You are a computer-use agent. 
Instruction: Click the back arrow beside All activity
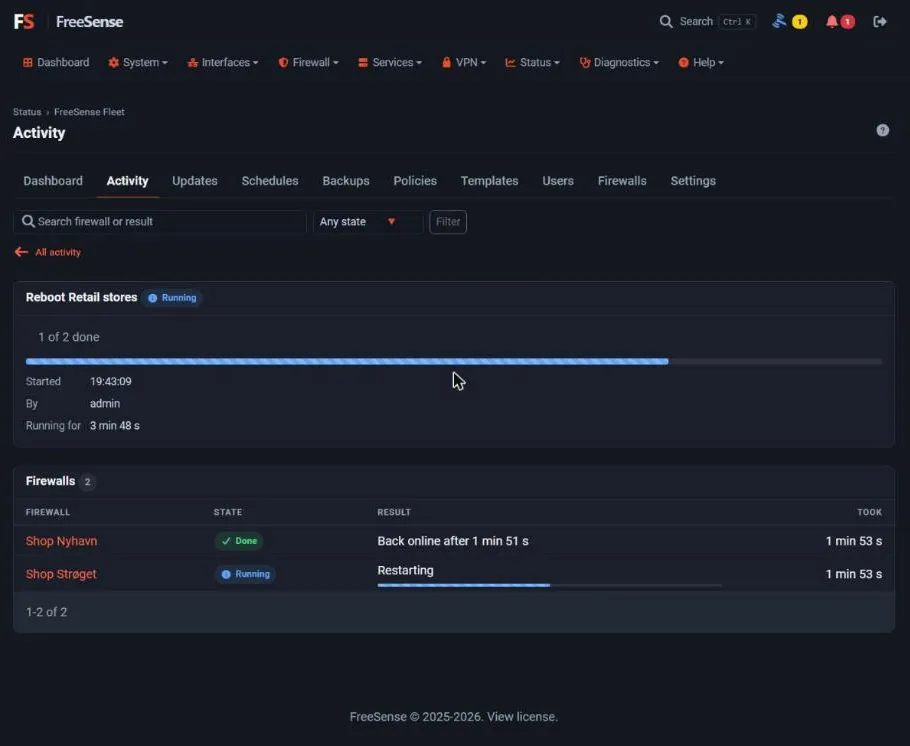click(21, 252)
